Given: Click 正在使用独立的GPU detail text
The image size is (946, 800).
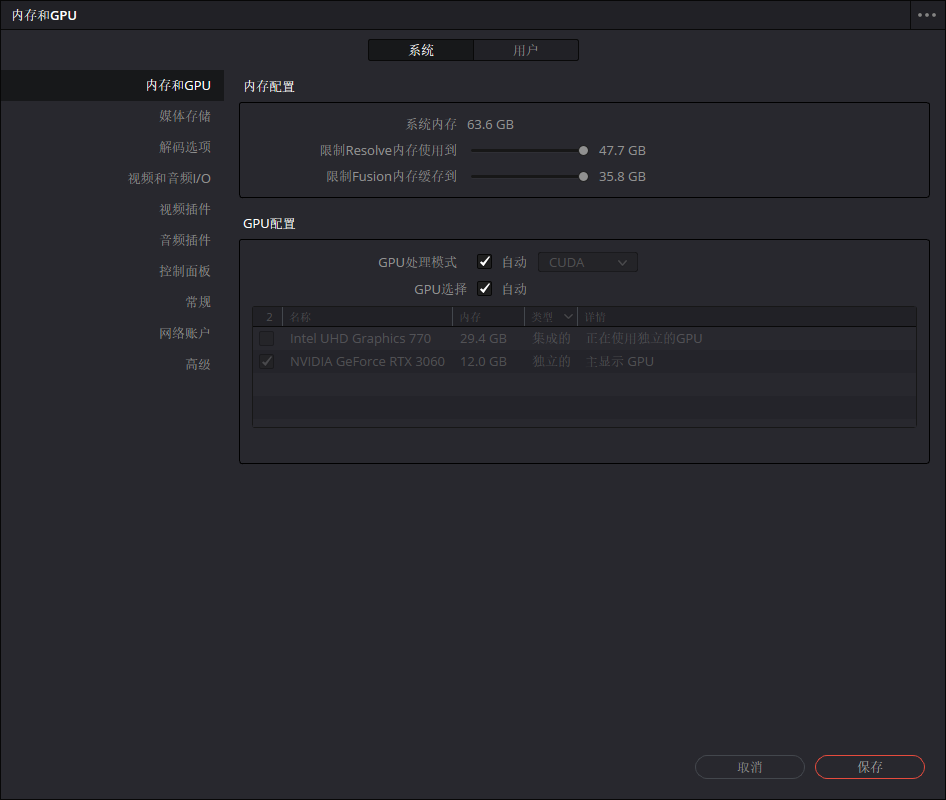Looking at the screenshot, I should point(644,338).
